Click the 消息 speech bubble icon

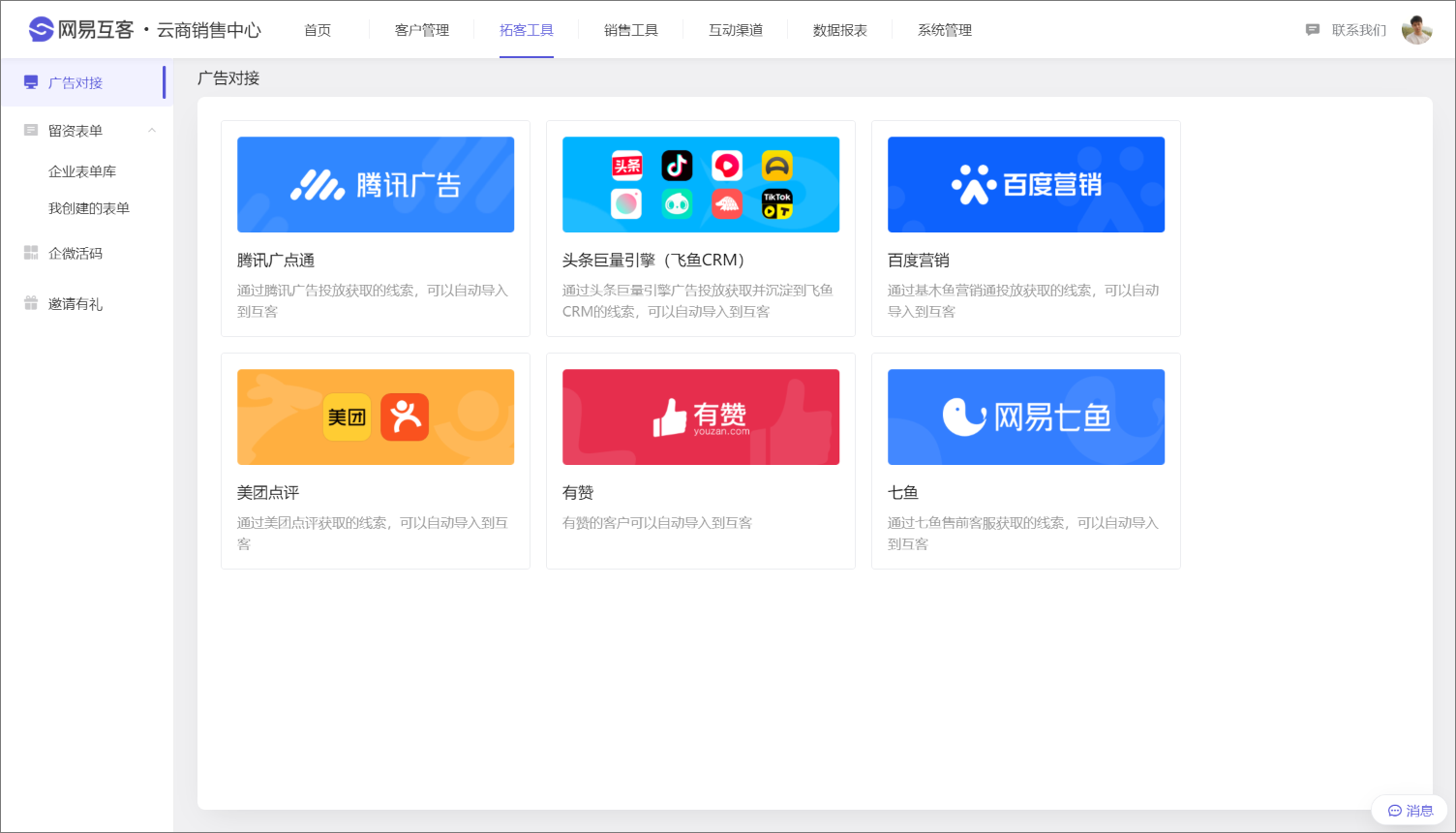point(1395,811)
